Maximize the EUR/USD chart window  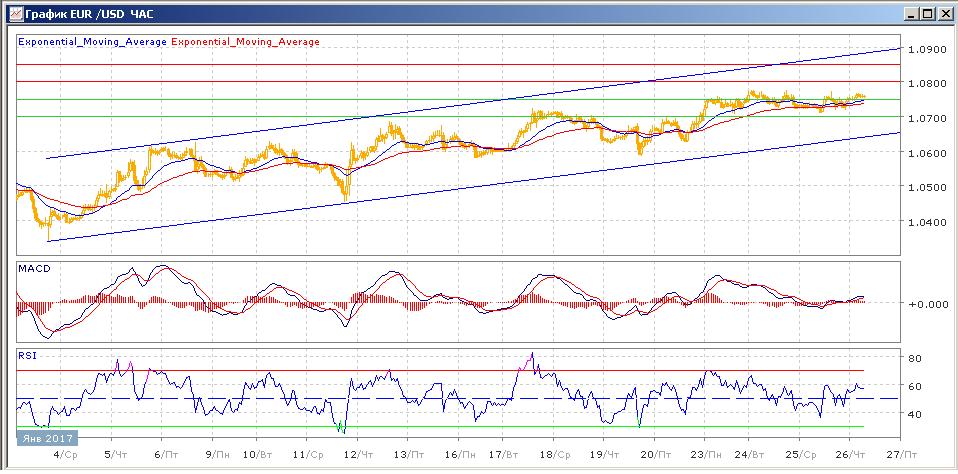929,13
